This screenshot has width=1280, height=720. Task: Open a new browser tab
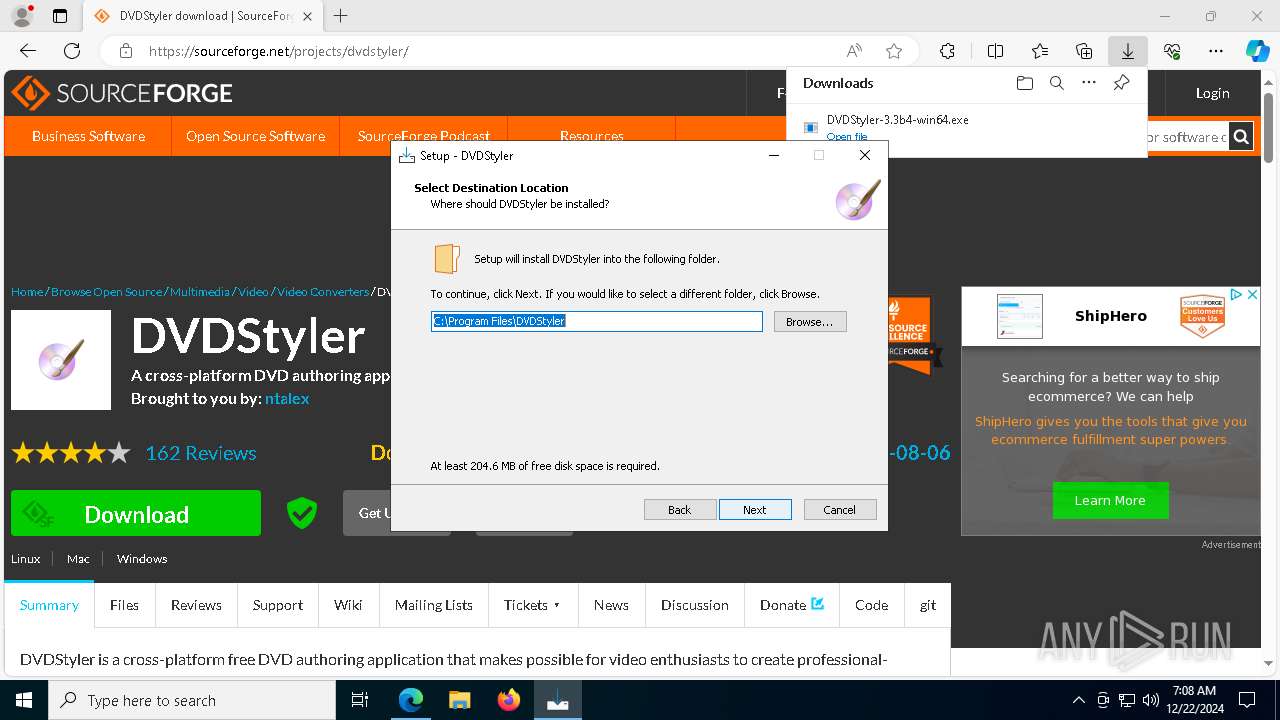click(x=341, y=16)
